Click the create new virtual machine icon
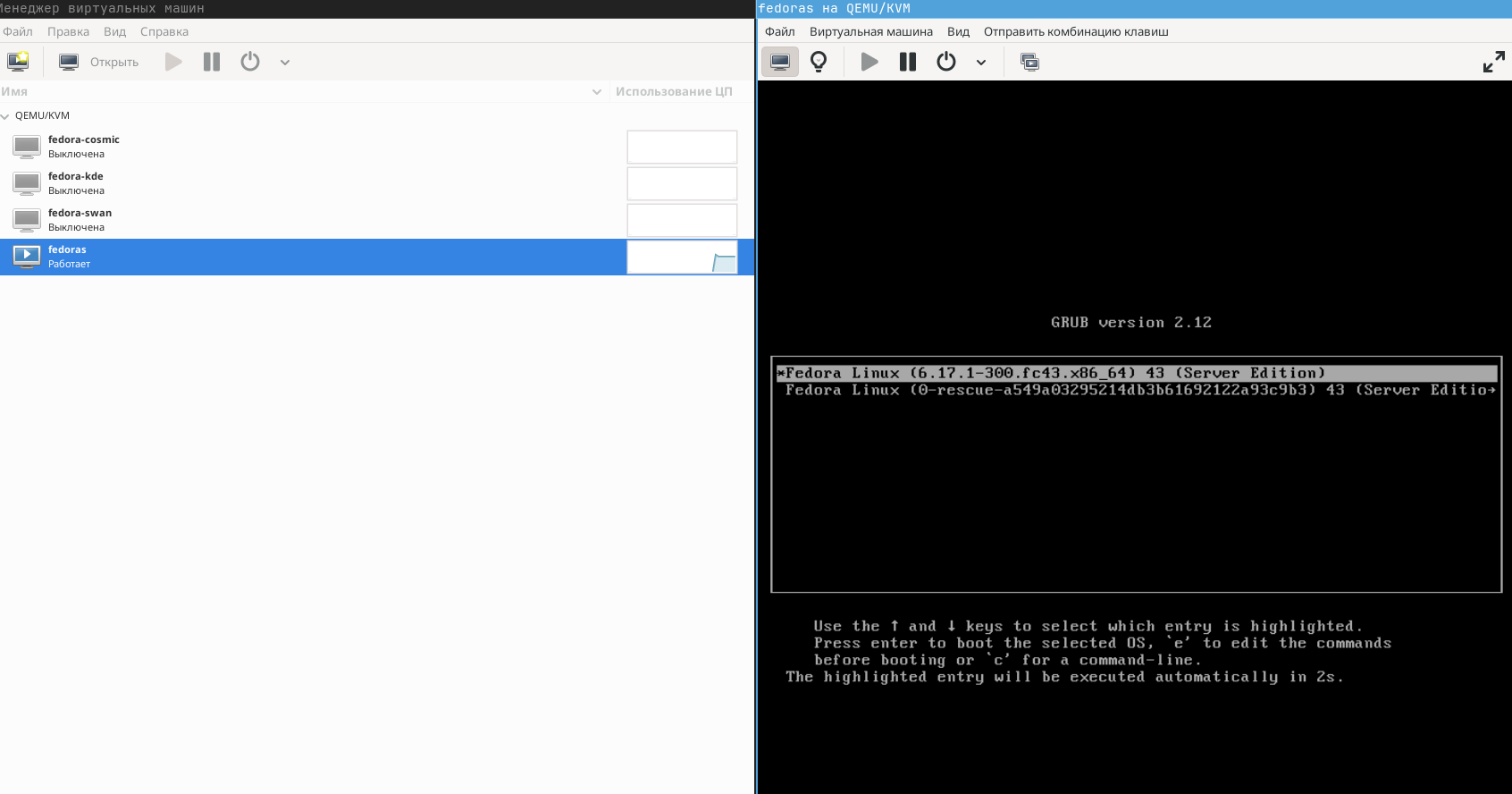This screenshot has height=794, width=1512. [x=18, y=62]
